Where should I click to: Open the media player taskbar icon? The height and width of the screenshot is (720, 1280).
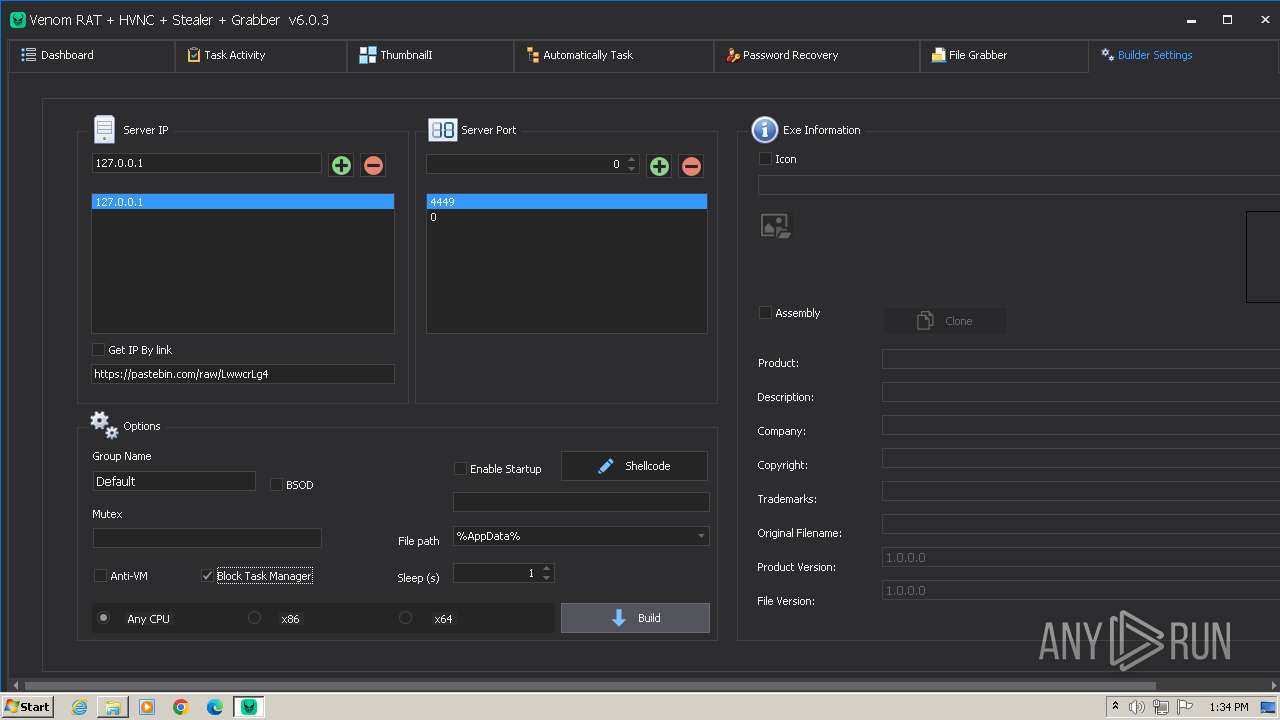(x=147, y=707)
